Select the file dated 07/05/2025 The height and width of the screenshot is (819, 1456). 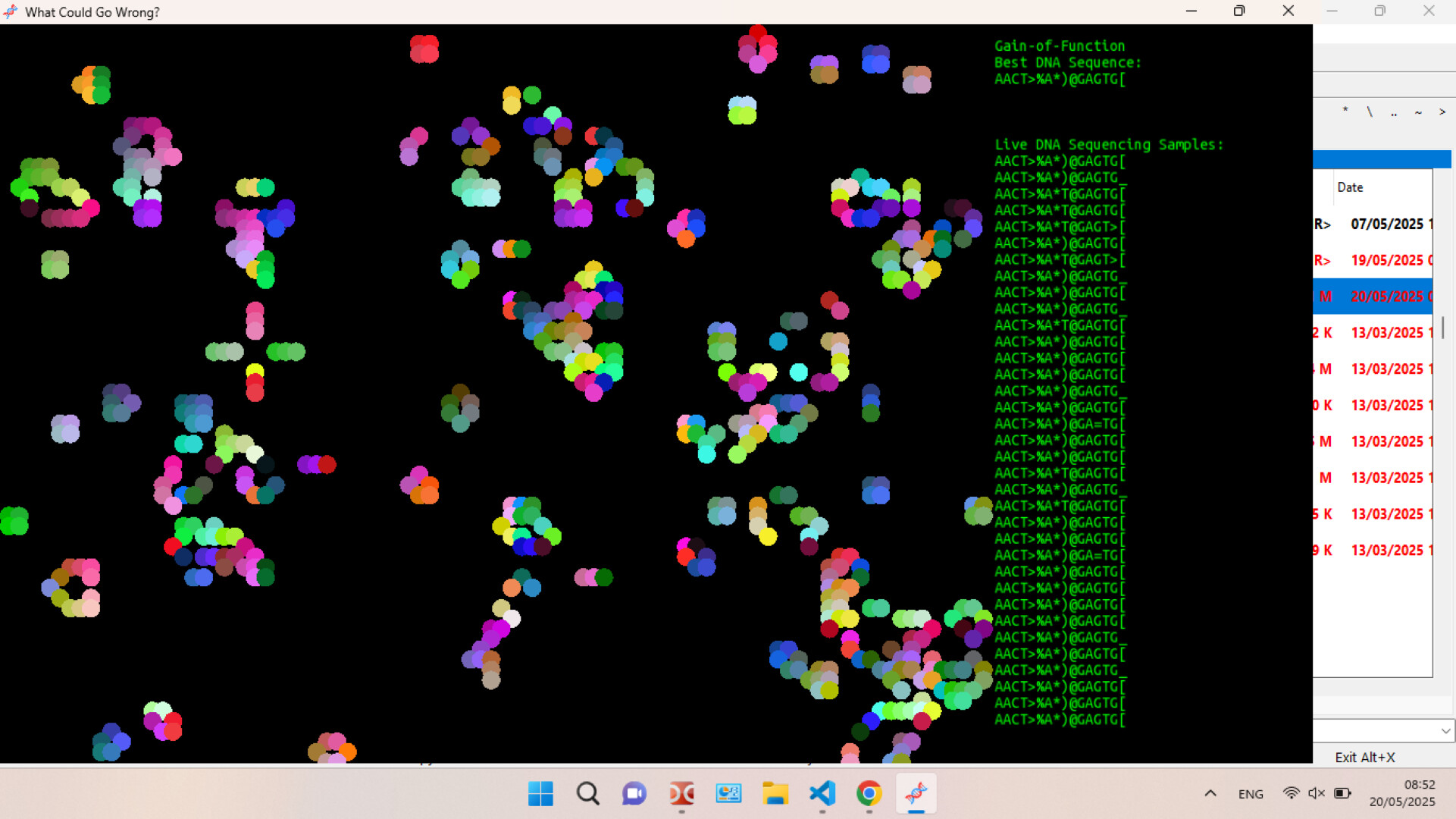click(x=1389, y=224)
